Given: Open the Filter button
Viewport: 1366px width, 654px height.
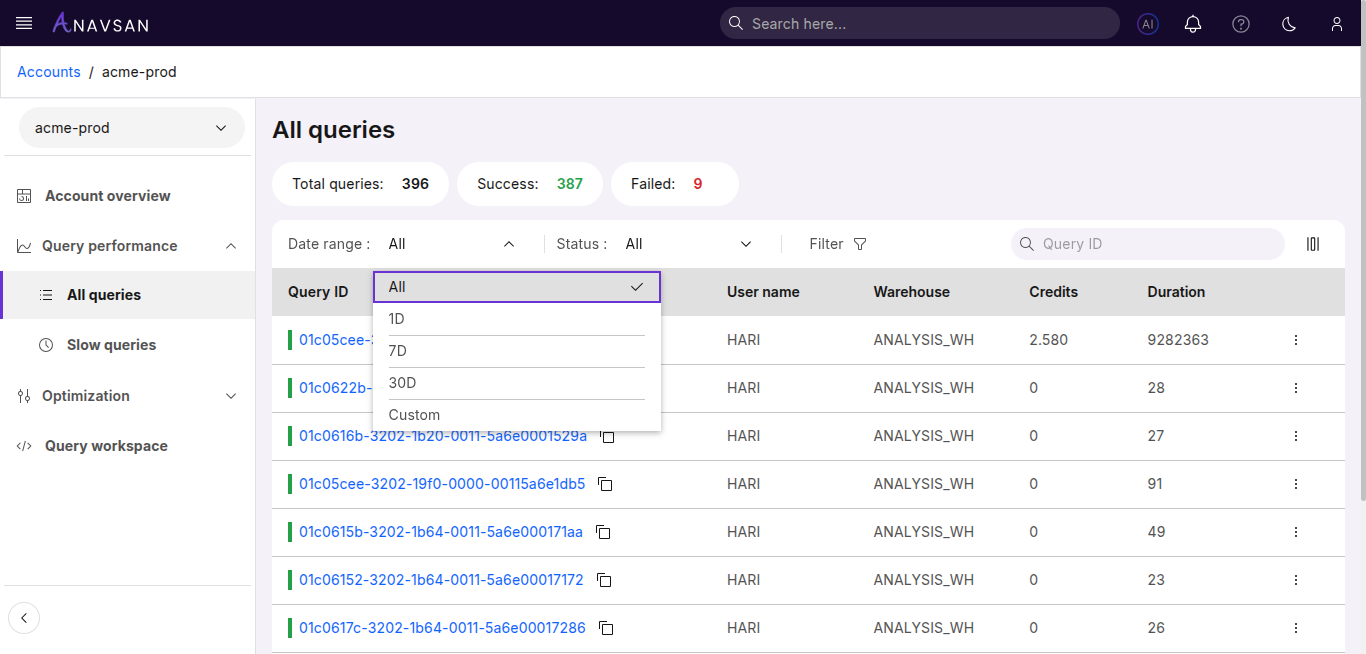Looking at the screenshot, I should click(x=838, y=244).
